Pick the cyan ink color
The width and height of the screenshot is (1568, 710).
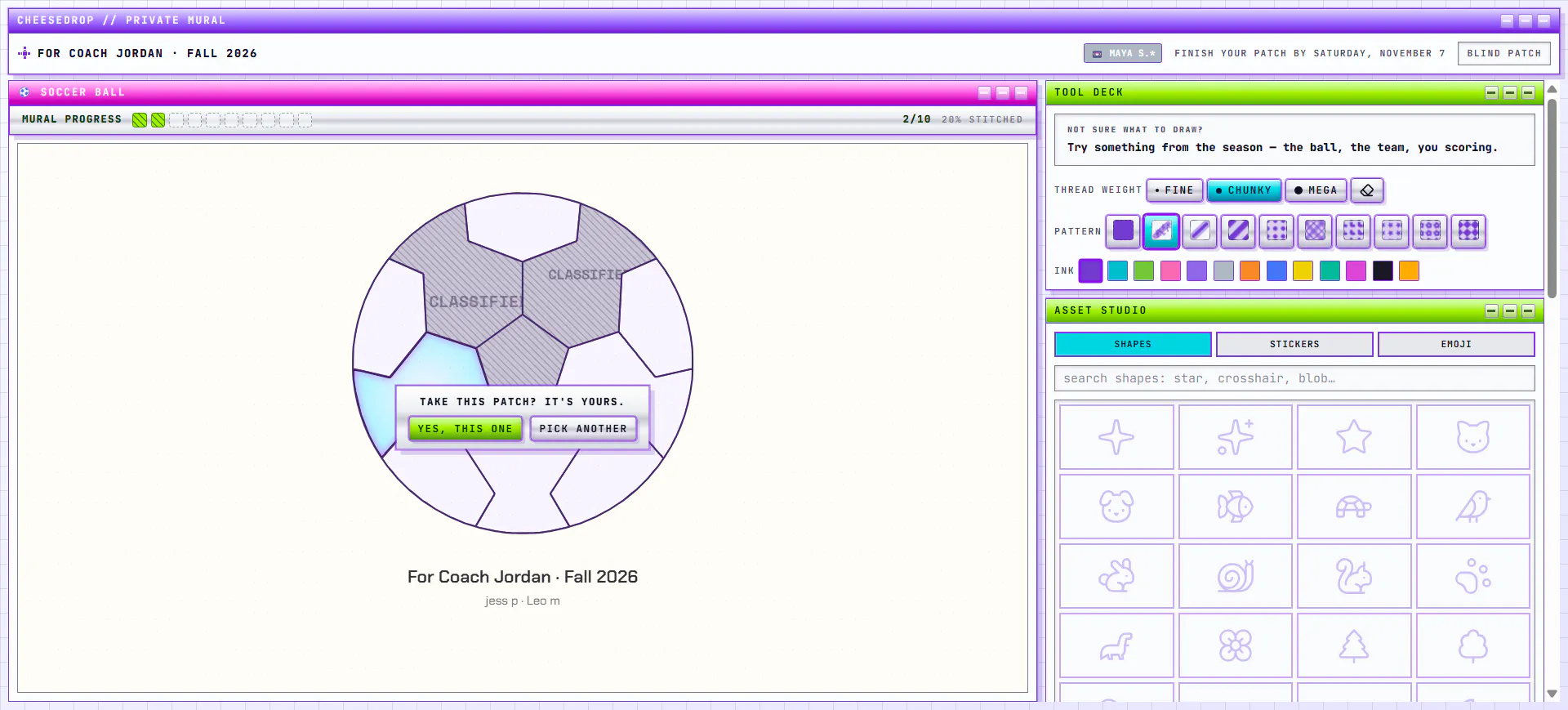1117,271
